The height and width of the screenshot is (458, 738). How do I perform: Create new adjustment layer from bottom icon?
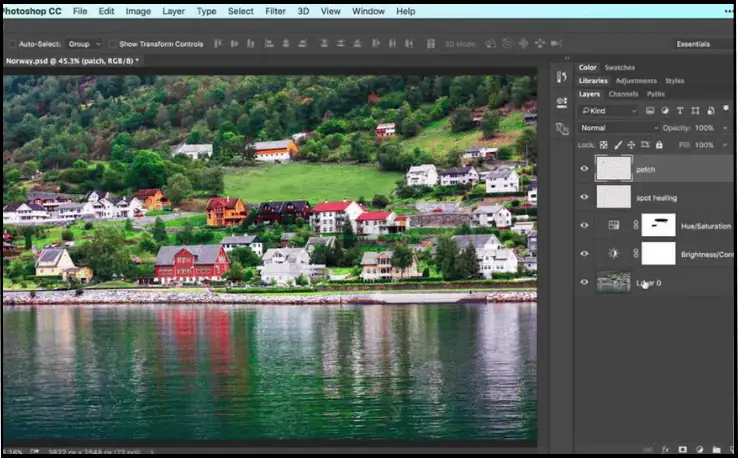(699, 450)
